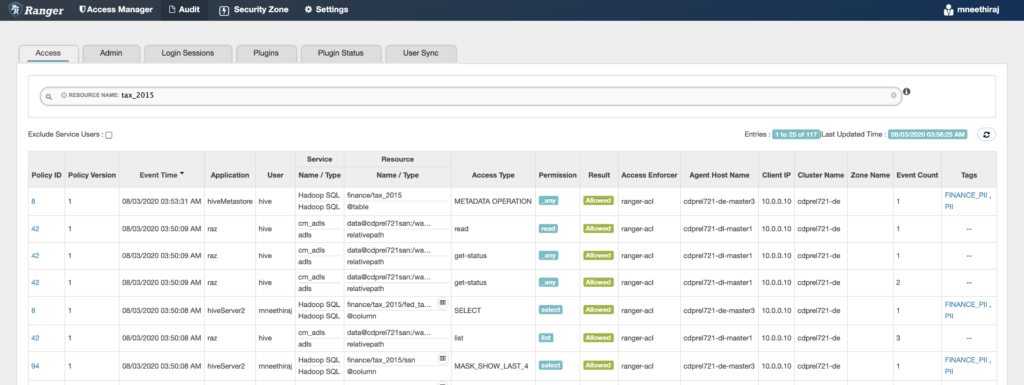Open the Audit menu
The width and height of the screenshot is (1024, 385).
click(185, 10)
